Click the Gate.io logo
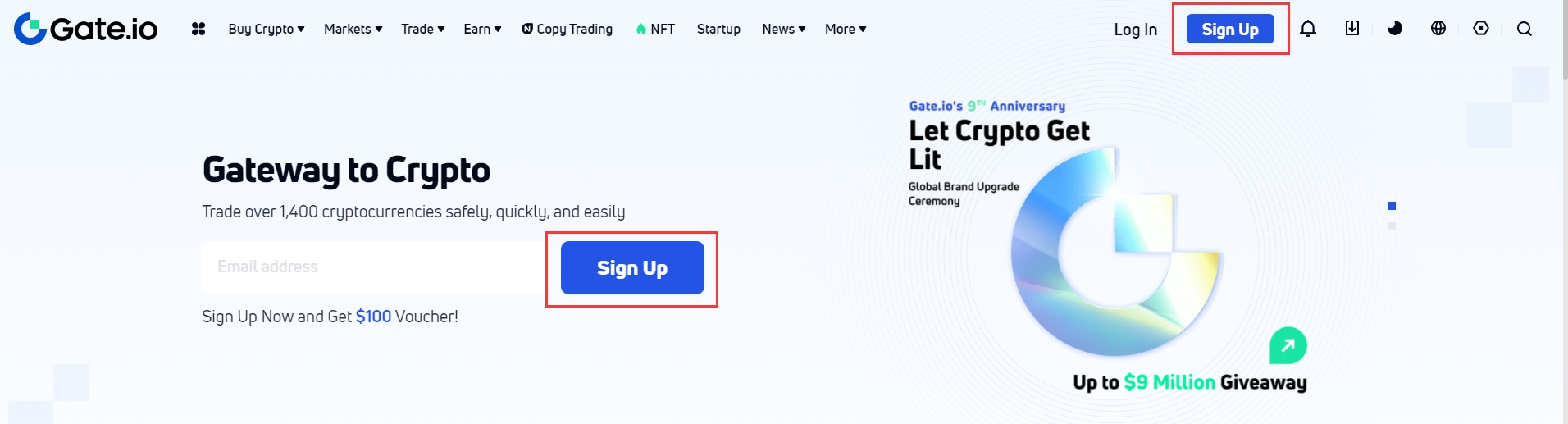 (x=86, y=29)
